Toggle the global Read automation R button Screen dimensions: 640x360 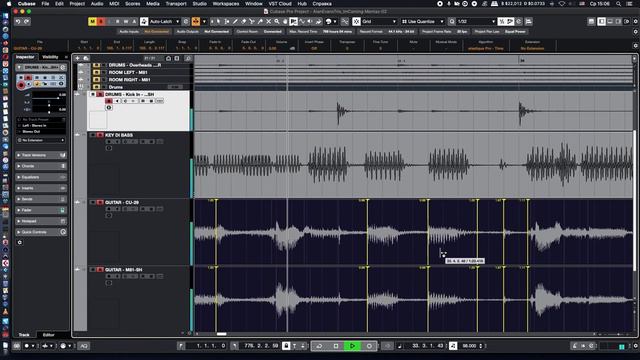pos(117,22)
